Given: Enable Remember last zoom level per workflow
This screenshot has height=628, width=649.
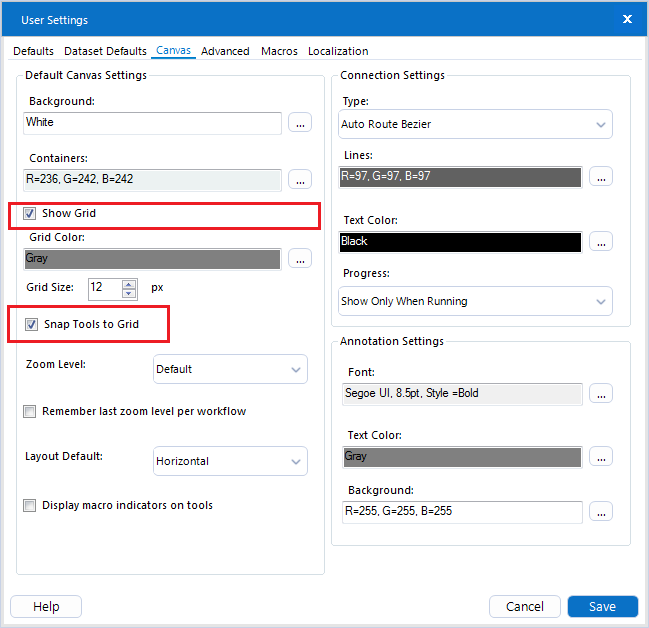Looking at the screenshot, I should pos(31,411).
